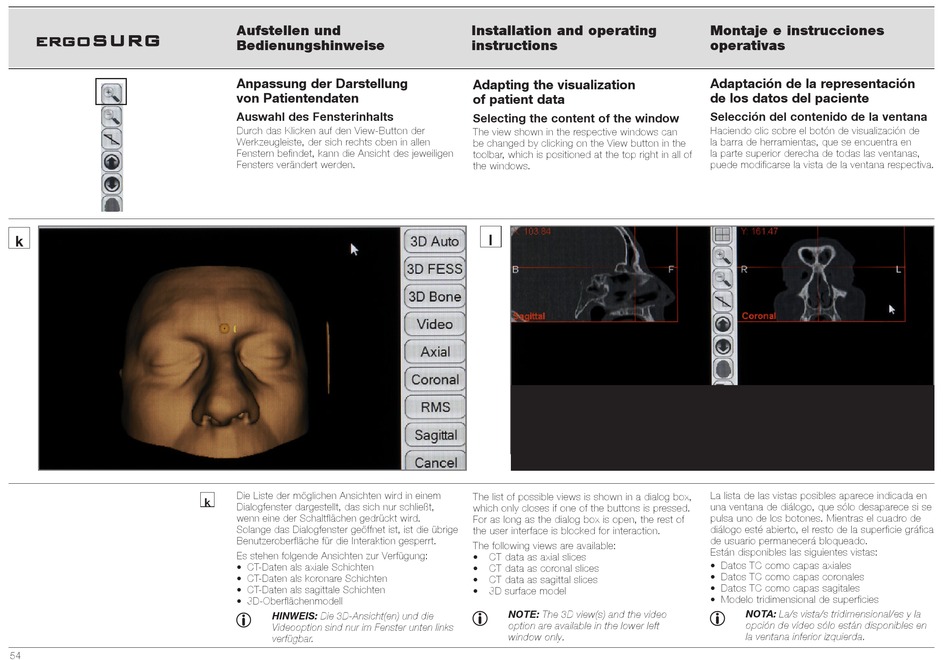Cancel the view selection dialog
The width and height of the screenshot is (950, 660).
434,462
